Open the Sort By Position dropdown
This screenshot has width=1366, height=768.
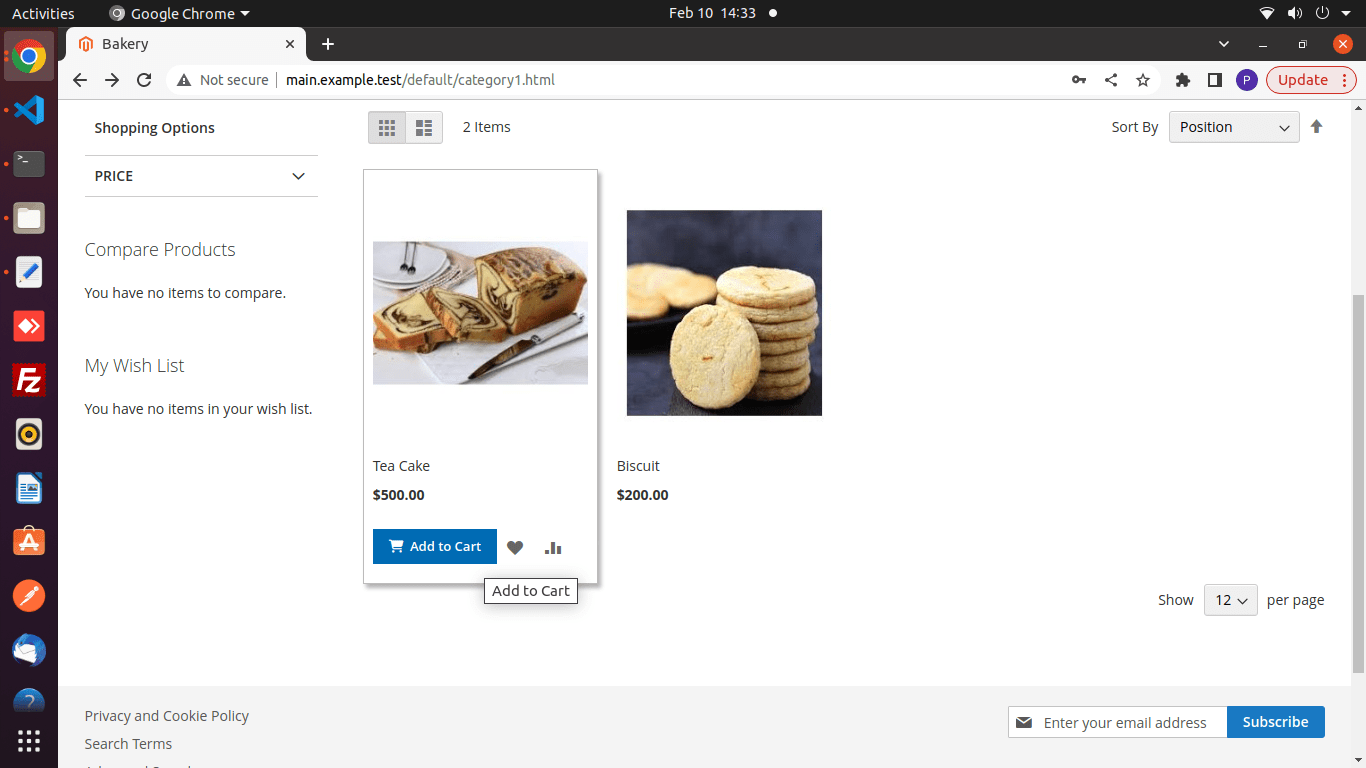point(1233,127)
